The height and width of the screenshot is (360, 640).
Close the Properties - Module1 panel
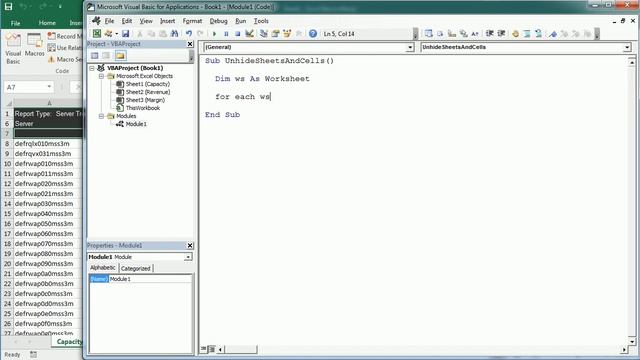pos(190,246)
